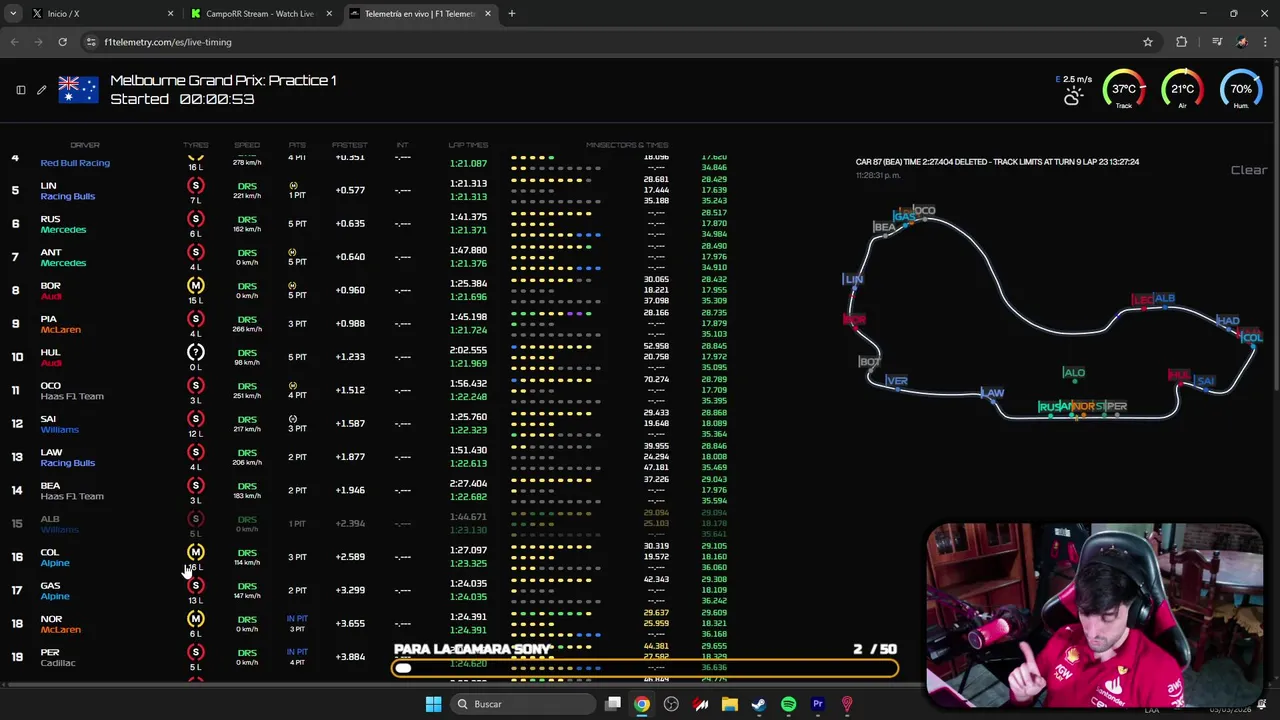The width and height of the screenshot is (1280, 720).
Task: Click the medium tyre icon in BOR row
Action: [196, 286]
